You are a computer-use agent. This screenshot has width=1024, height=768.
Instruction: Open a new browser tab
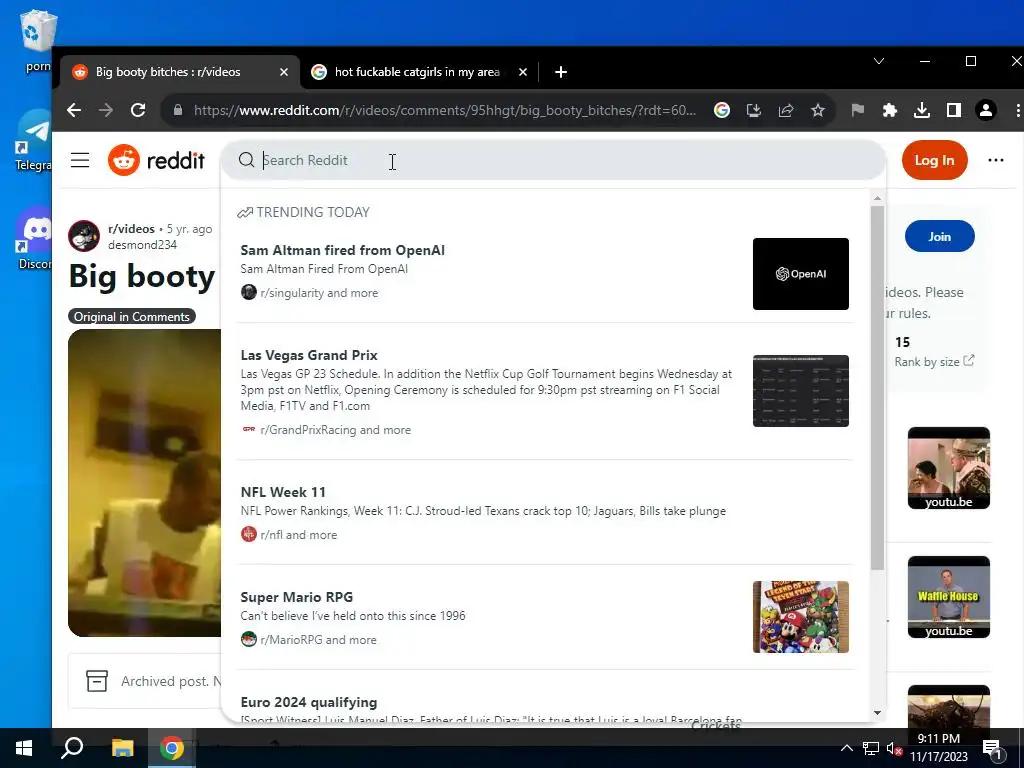tap(560, 72)
